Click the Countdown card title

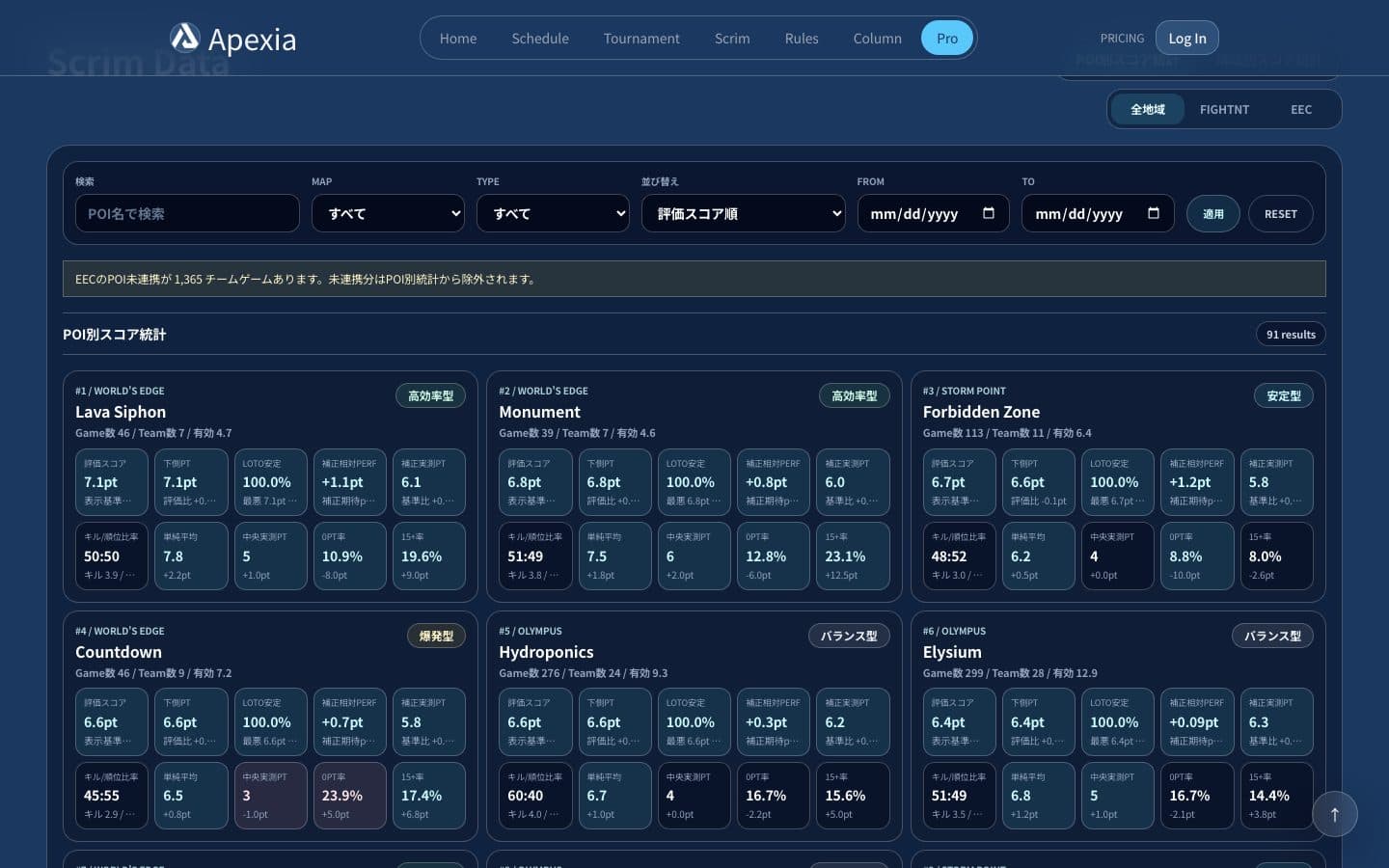119,652
